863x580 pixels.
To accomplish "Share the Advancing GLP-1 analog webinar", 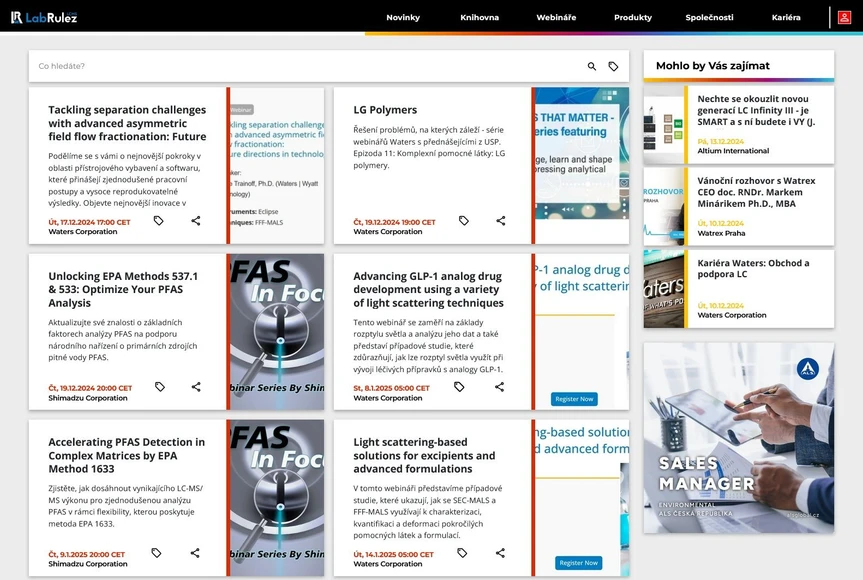I will click(499, 387).
